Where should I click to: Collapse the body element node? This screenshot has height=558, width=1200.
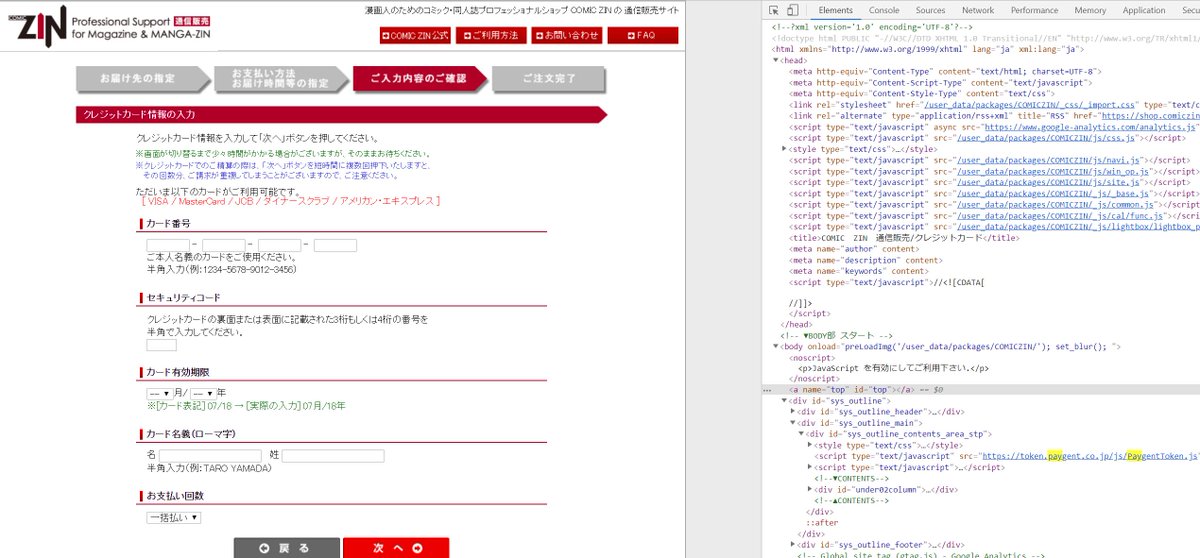tap(776, 346)
